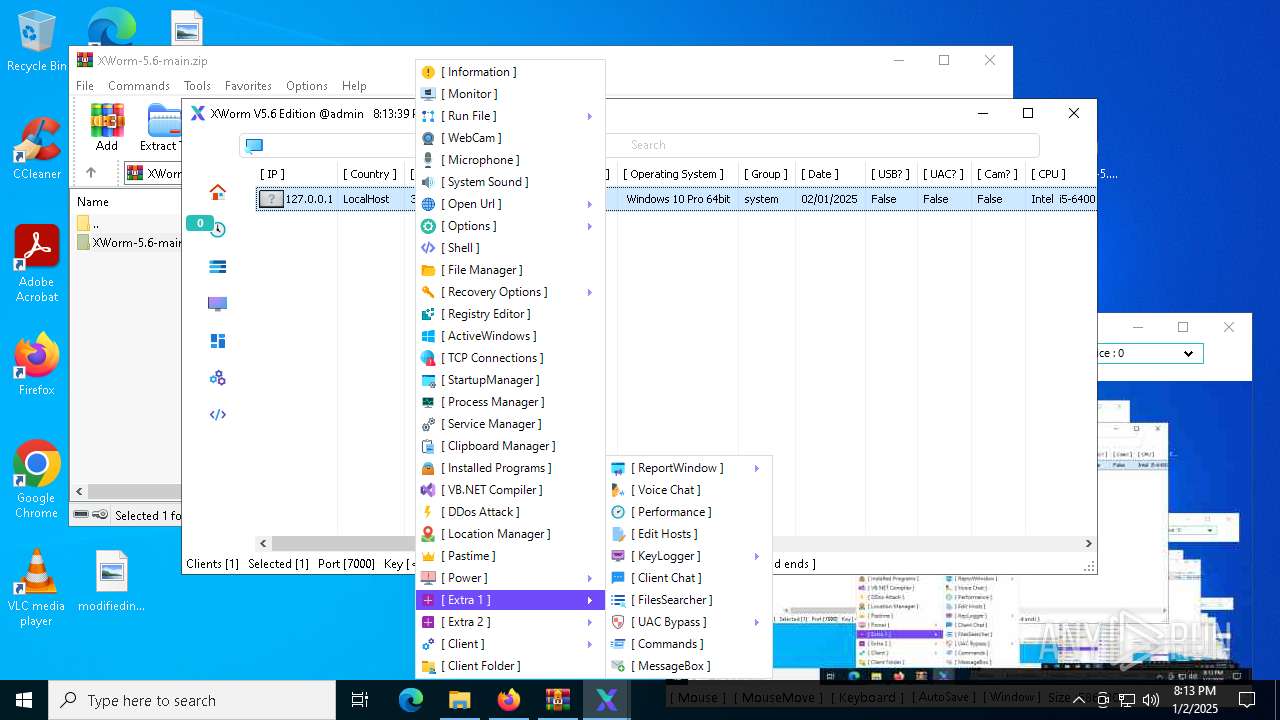Expand the Extra 2 submenu arrow
The width and height of the screenshot is (1280, 720).
click(x=590, y=622)
